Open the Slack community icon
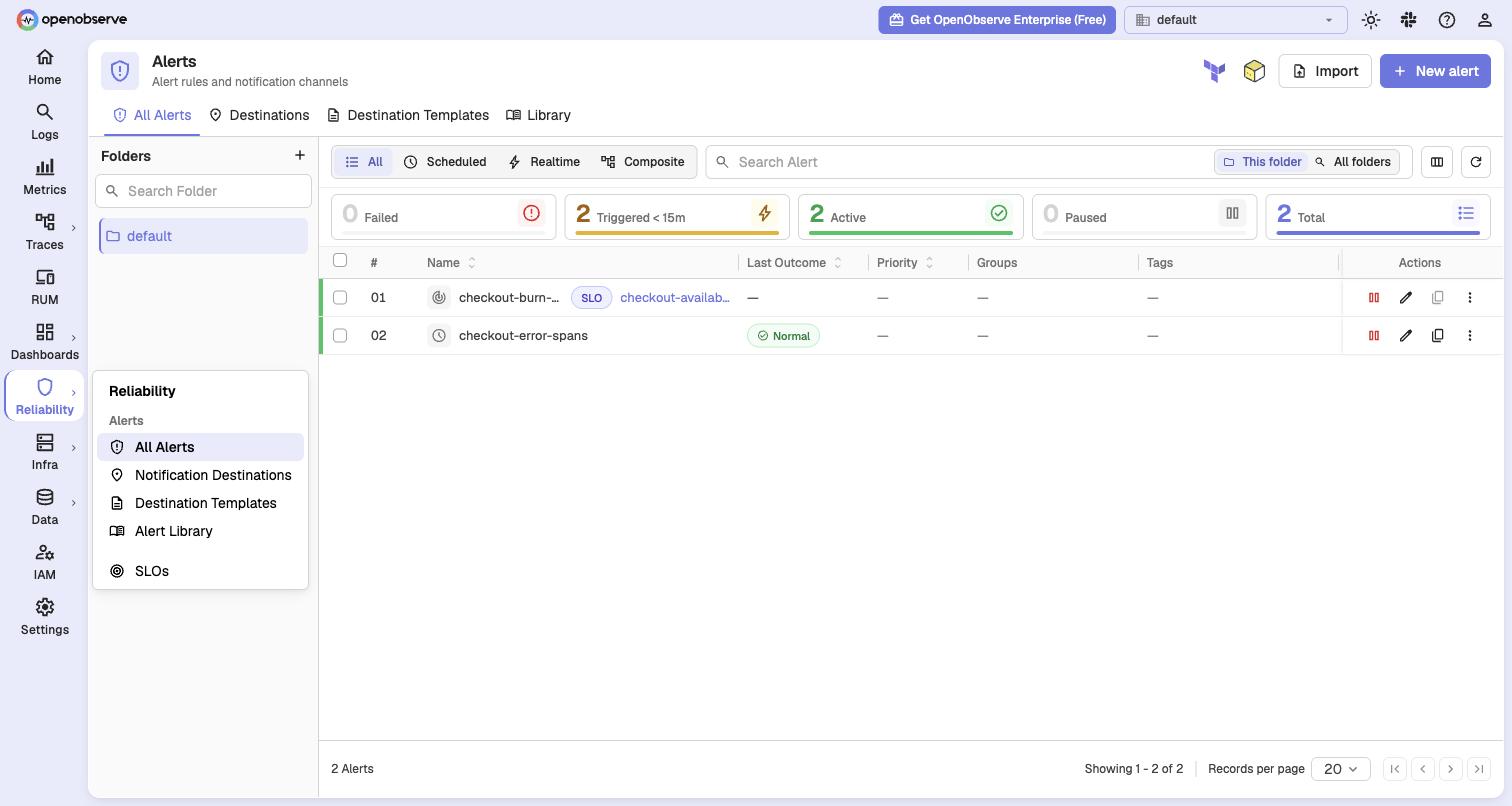 [x=1408, y=20]
